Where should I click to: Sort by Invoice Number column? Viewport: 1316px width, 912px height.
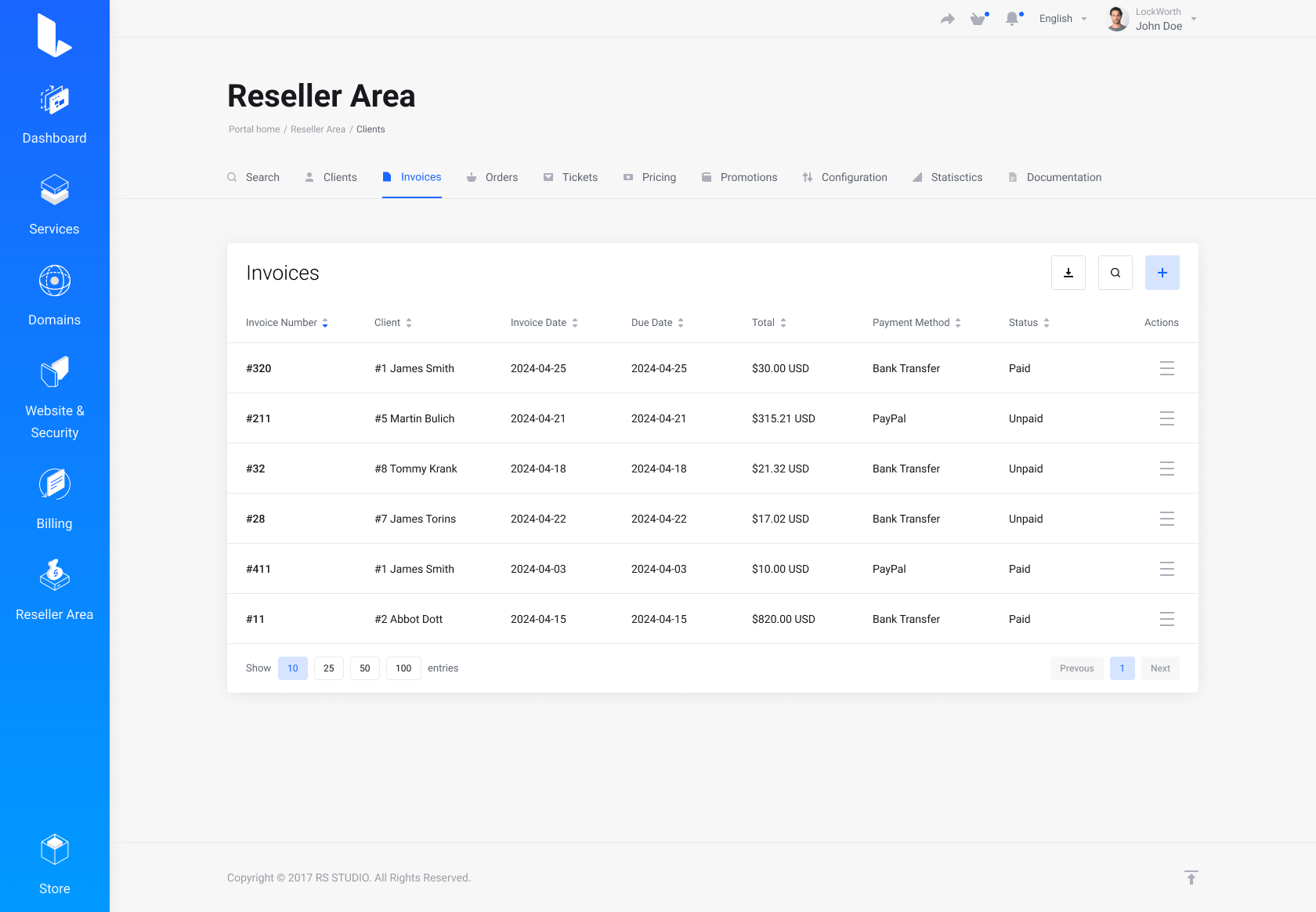(287, 323)
